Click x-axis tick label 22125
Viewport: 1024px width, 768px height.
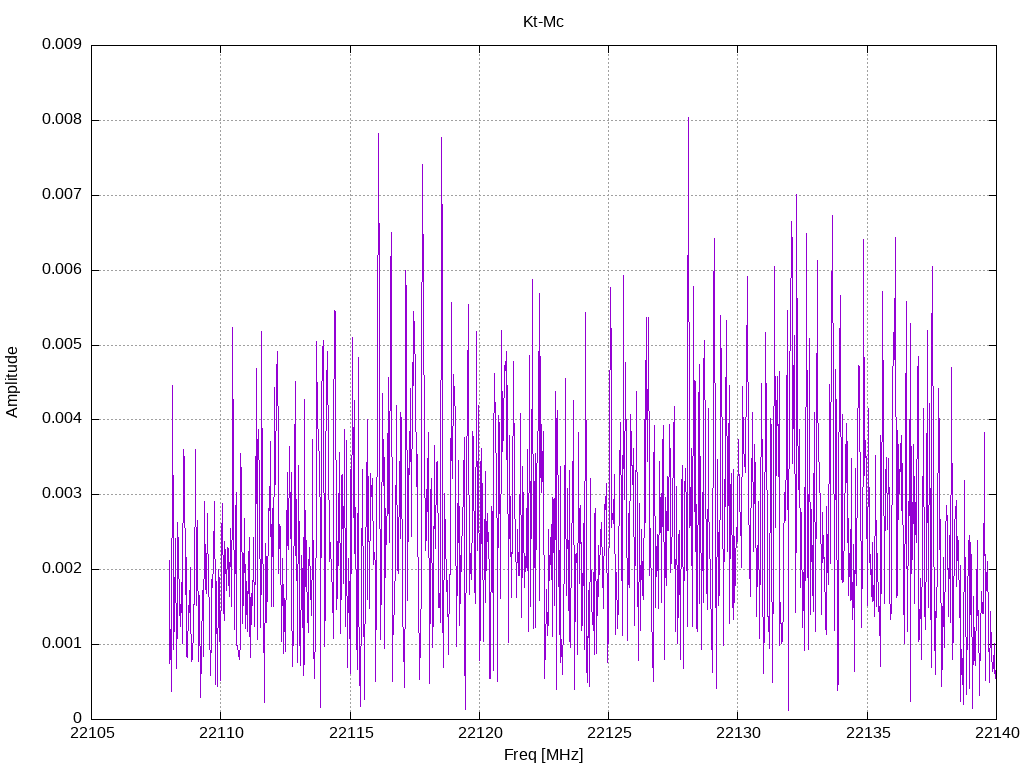click(x=609, y=733)
